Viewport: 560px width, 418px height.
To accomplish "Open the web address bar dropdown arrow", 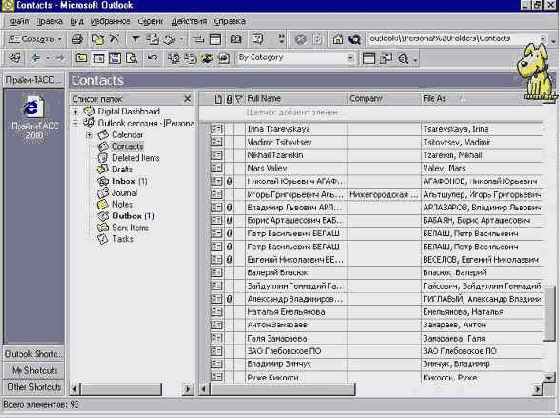I will [x=542, y=39].
